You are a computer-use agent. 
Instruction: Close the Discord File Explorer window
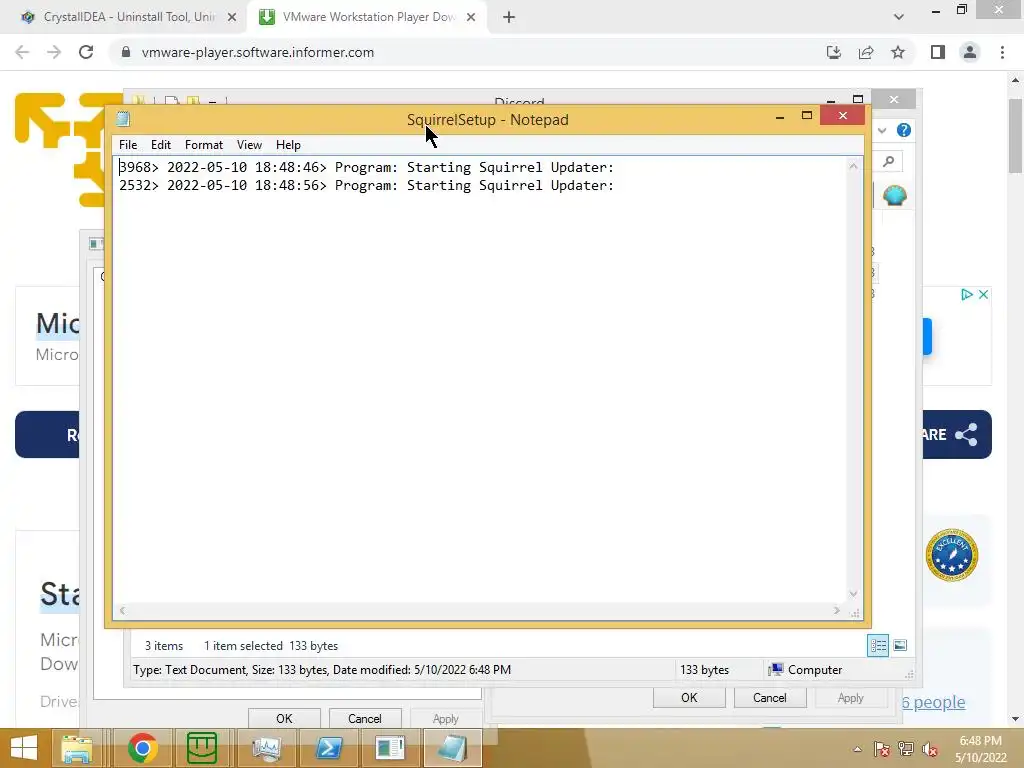tap(893, 99)
